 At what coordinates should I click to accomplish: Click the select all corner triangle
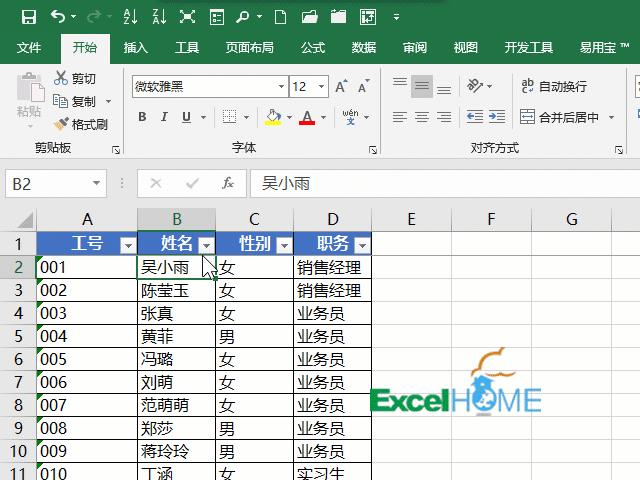coord(25,220)
